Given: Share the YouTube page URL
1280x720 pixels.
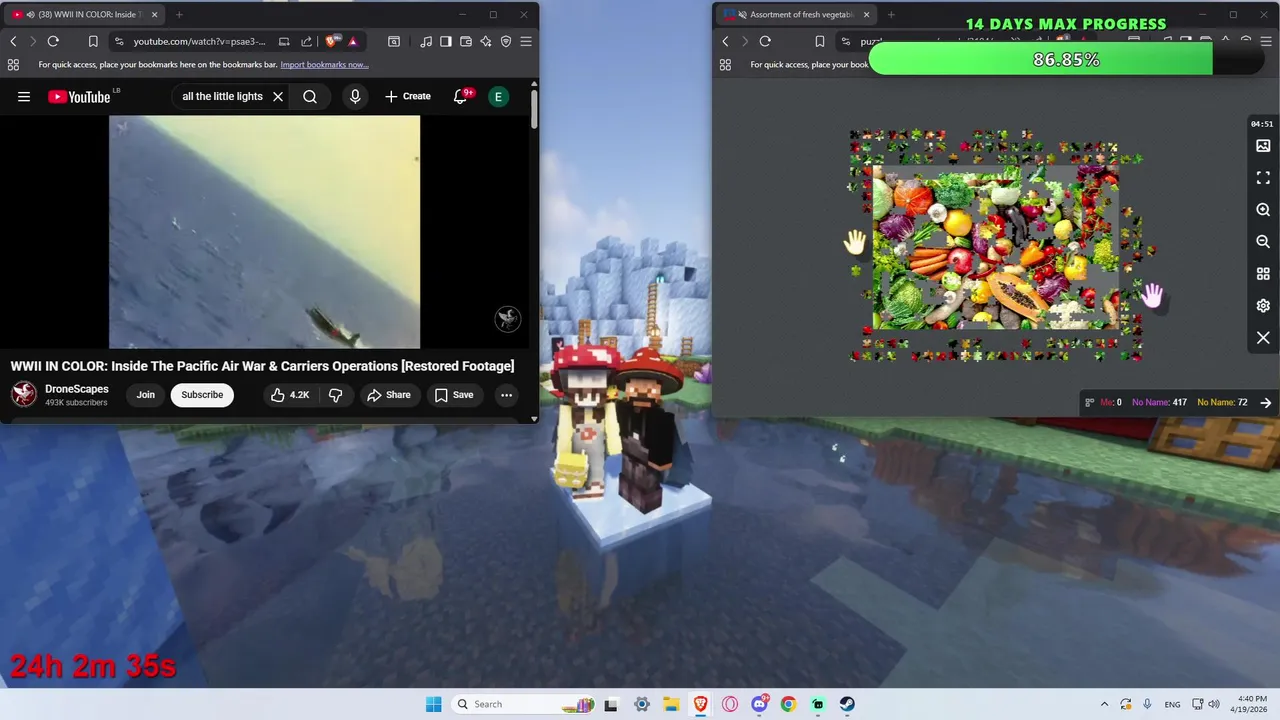Looking at the screenshot, I should (x=305, y=41).
